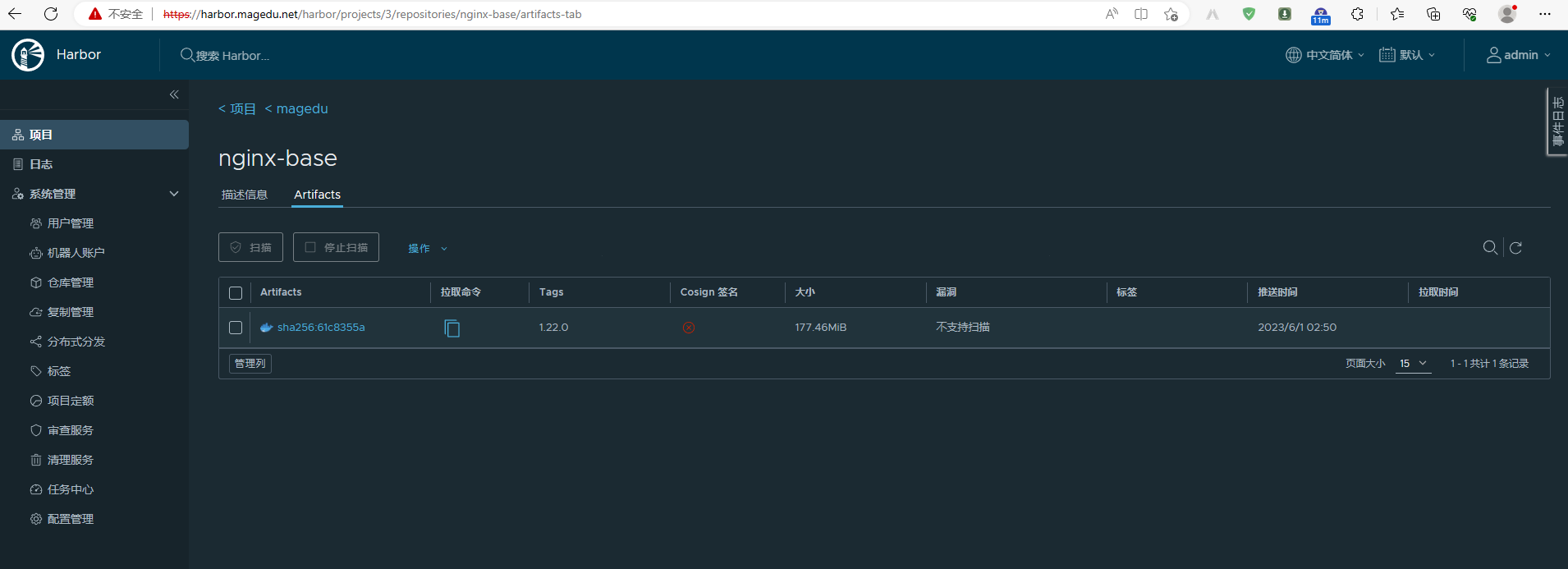Open the 操作 actions dropdown

tap(428, 248)
